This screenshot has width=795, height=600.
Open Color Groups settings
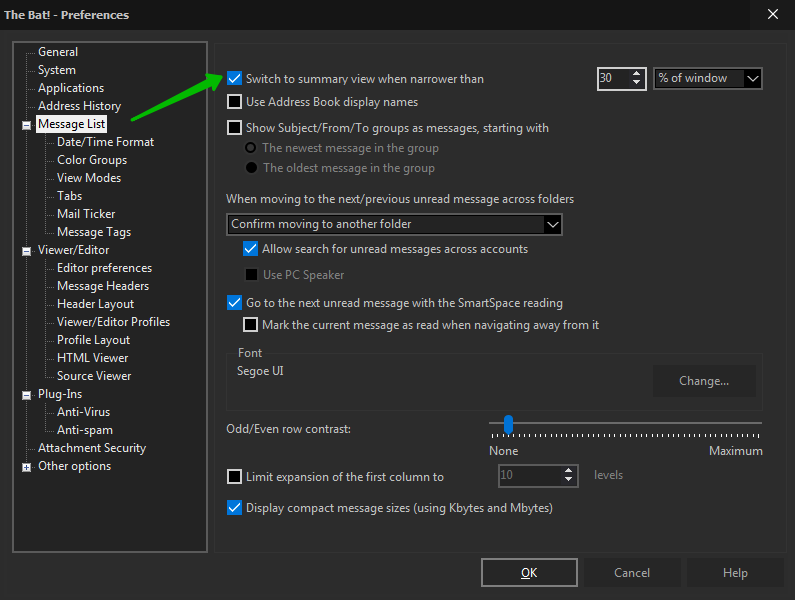tap(92, 160)
